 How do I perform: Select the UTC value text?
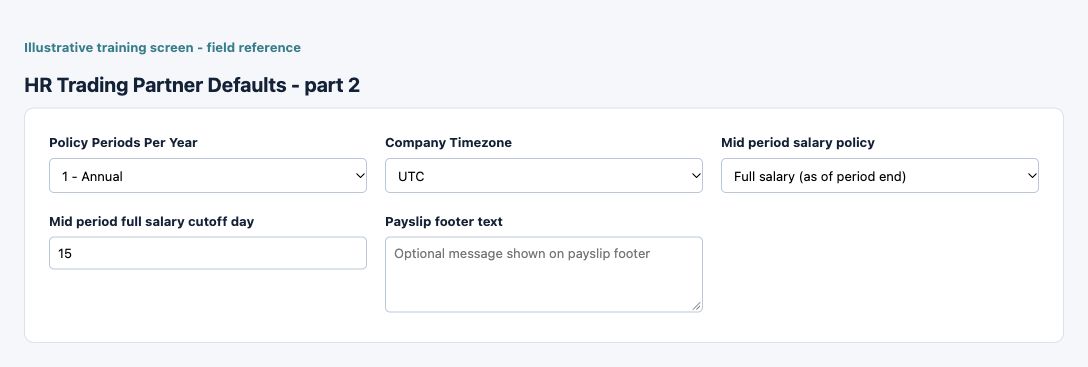411,176
